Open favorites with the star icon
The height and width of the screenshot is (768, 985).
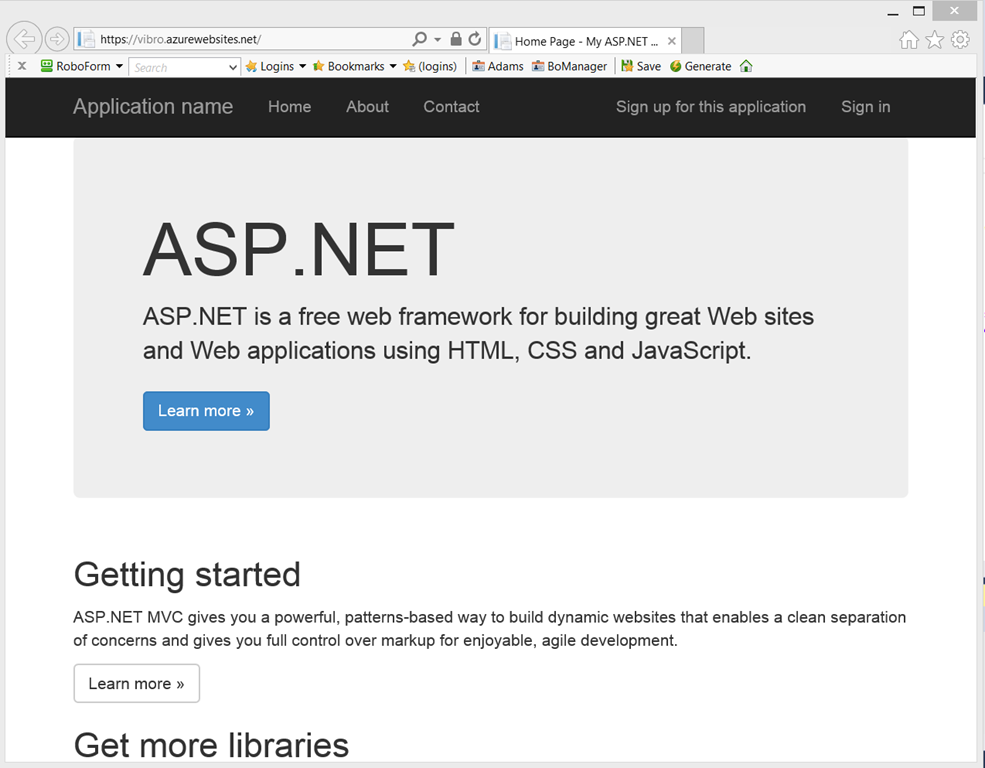pos(935,40)
